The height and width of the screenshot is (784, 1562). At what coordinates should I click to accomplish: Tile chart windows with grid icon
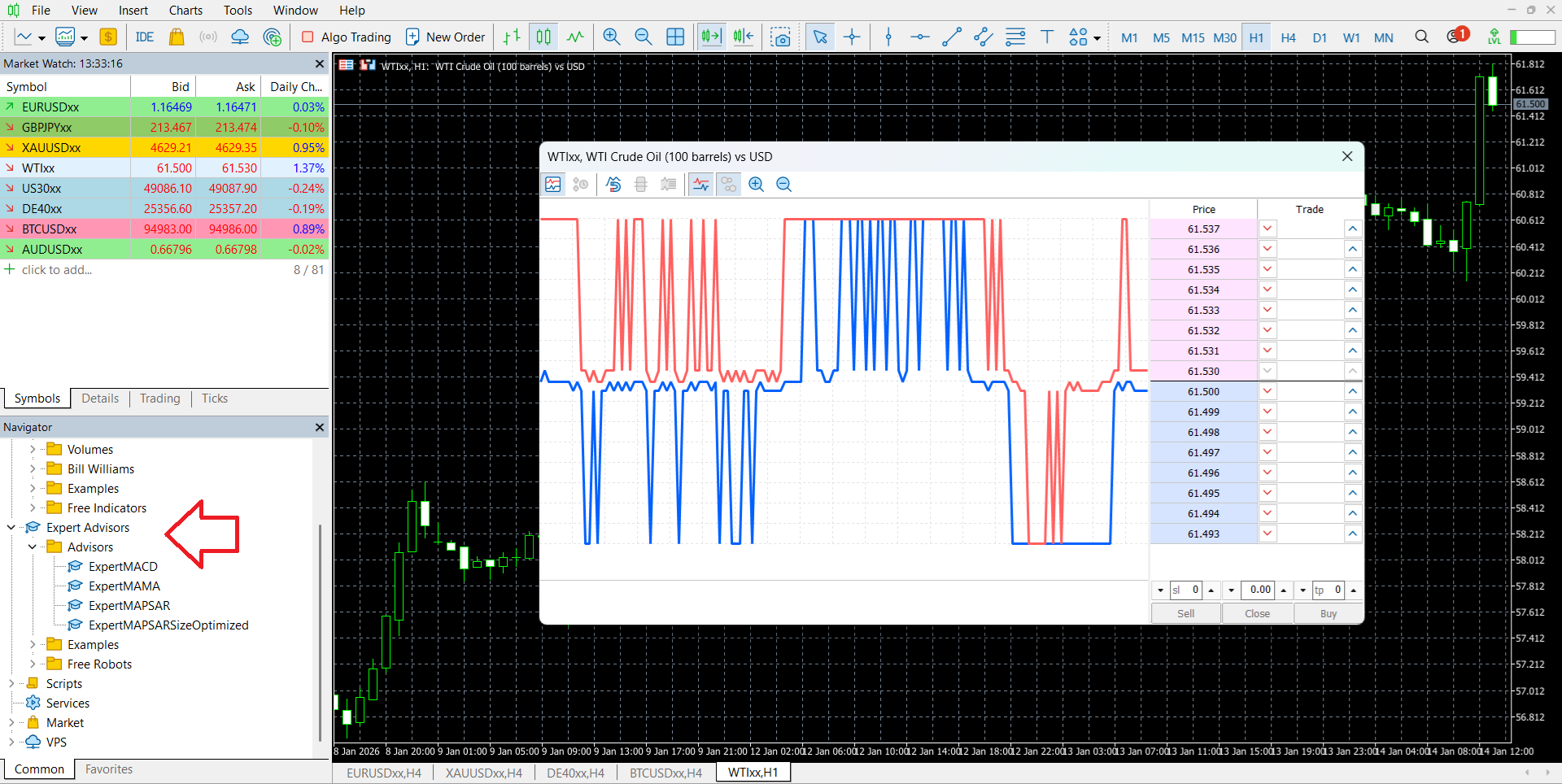click(675, 37)
